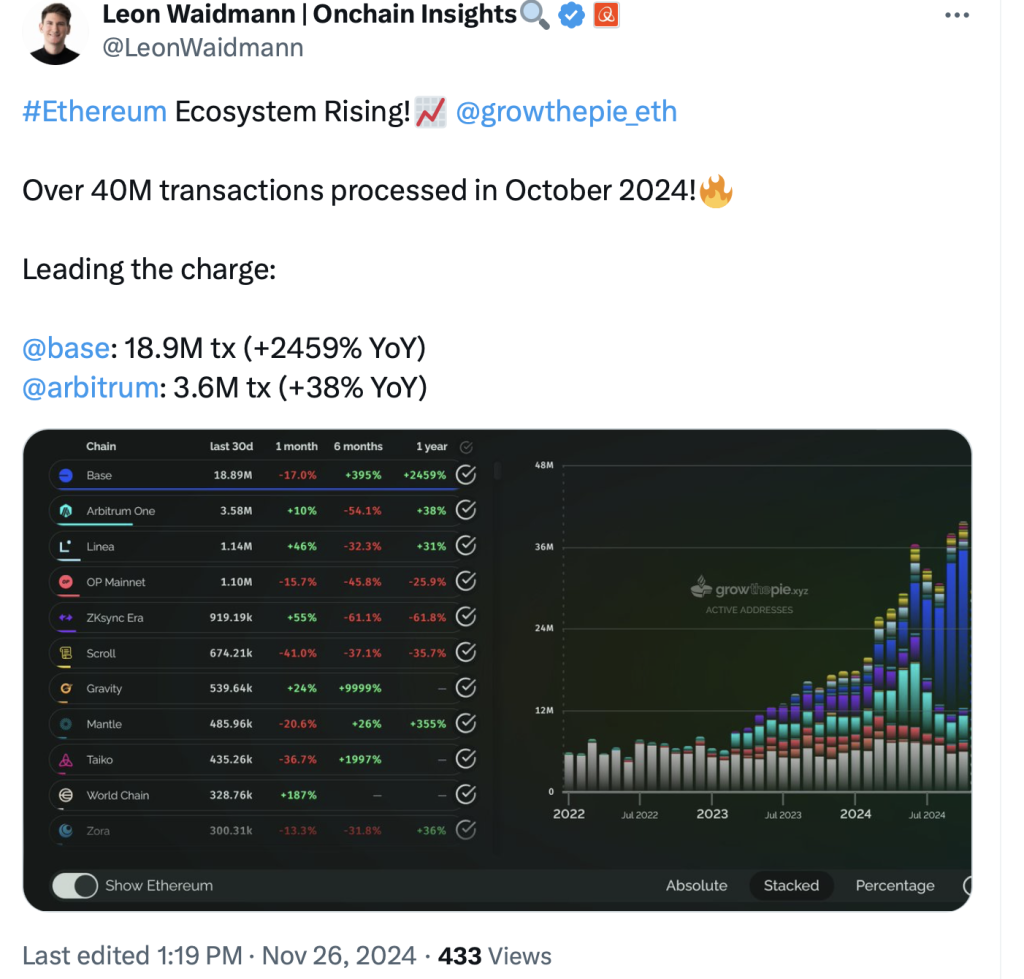Select the Stacked view tab
The height and width of the screenshot is (979, 1024).
point(791,886)
